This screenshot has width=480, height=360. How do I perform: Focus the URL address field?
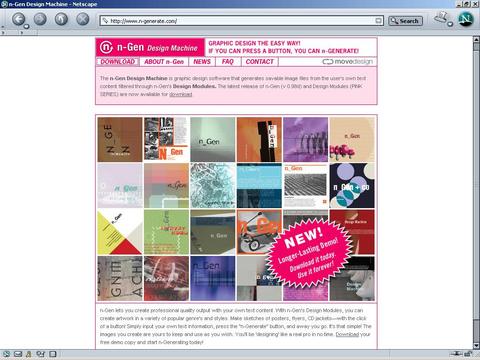241,21
